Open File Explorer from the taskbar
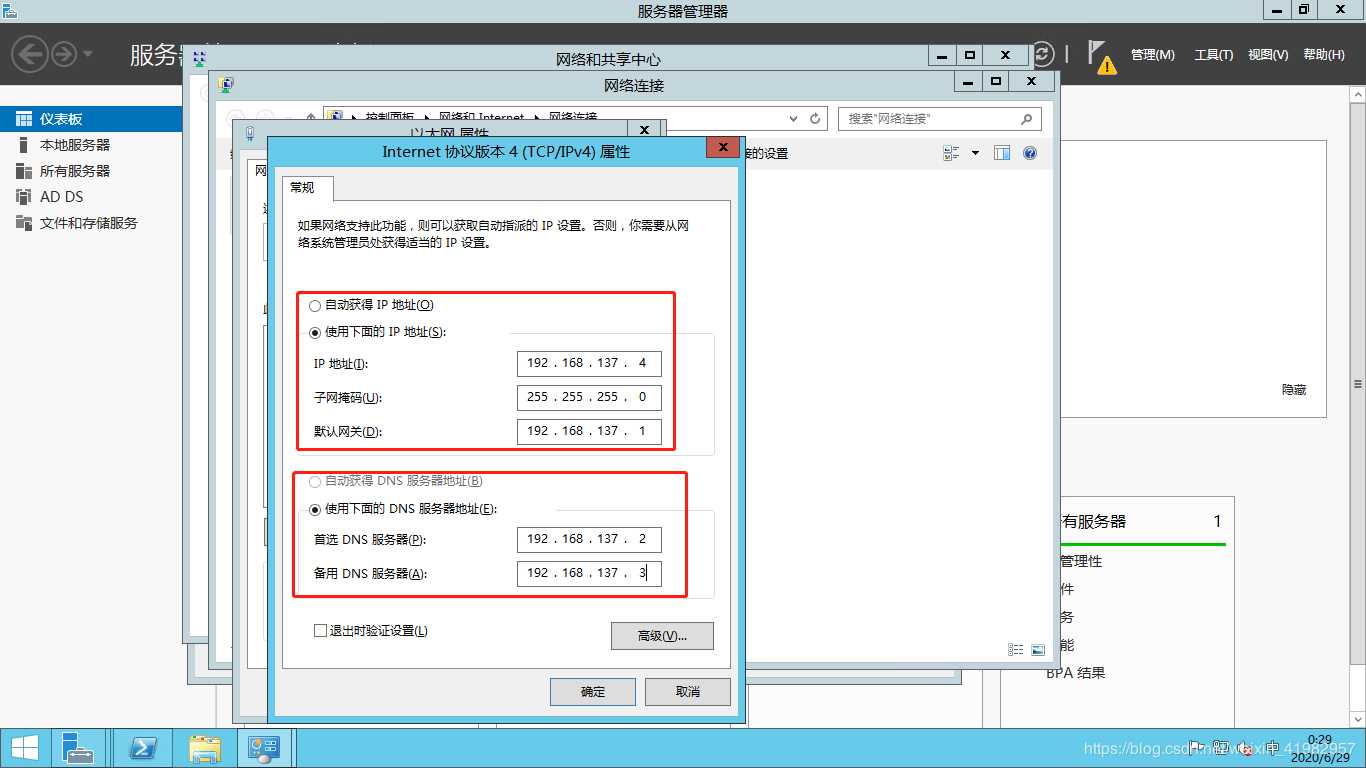Viewport: 1366px width, 768px height. 205,748
